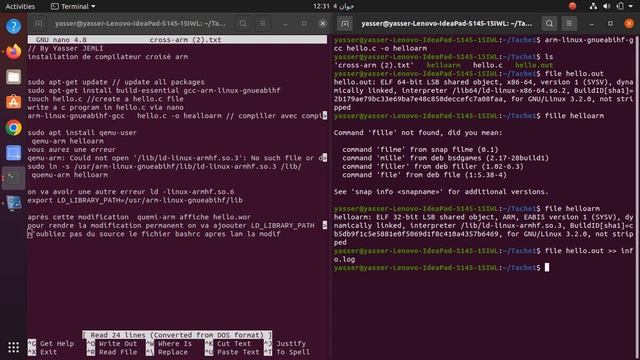Maximize the left terminal window
Screen dimensions: 640x360
point(304,24)
